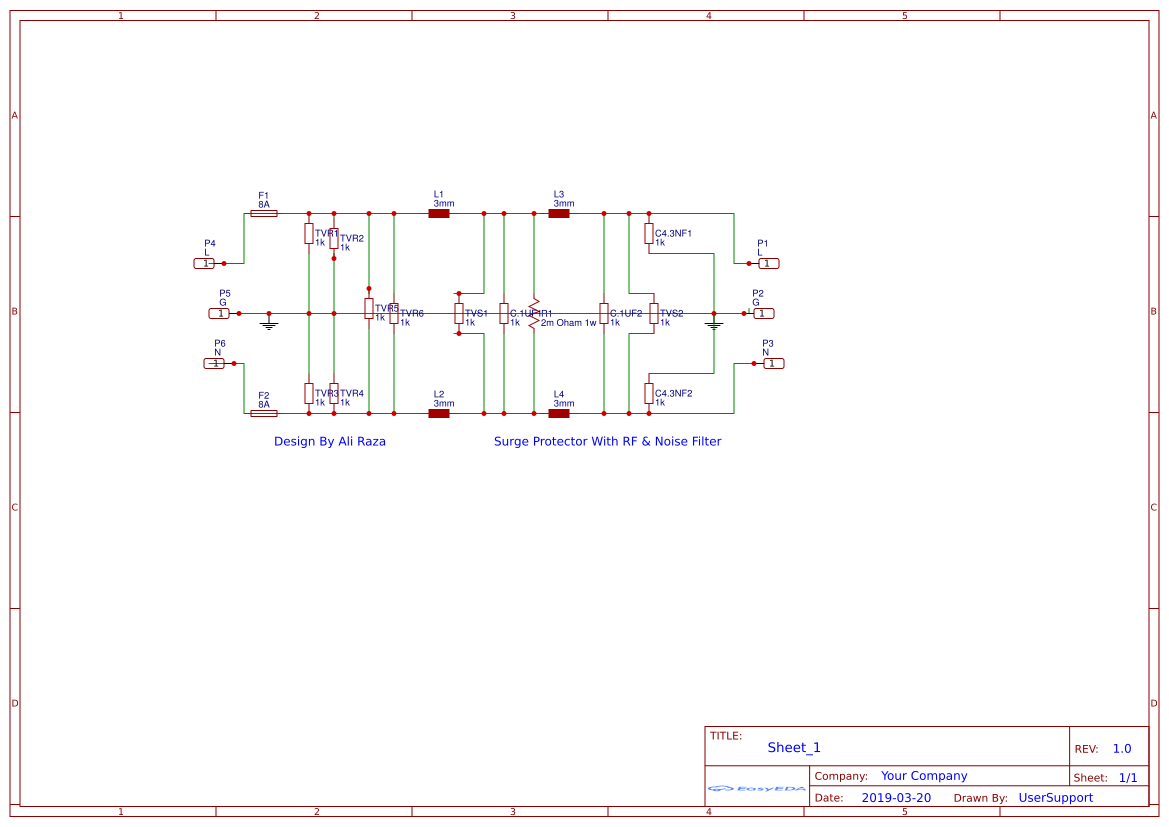Screen dimensions: 1169x827
Task: Select the P3 N output connector
Action: [773, 363]
